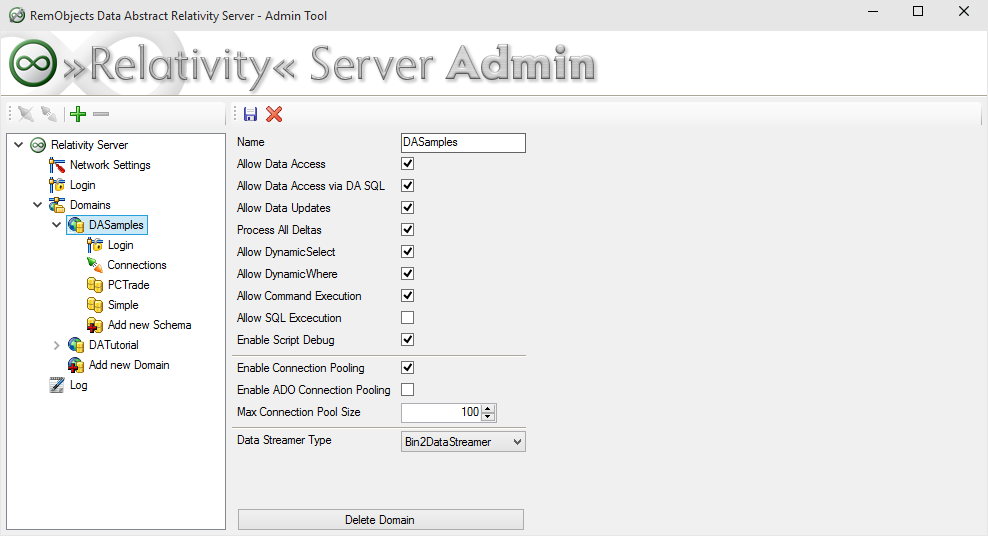988x536 pixels.
Task: Select Network Settings in the tree
Action: (x=110, y=165)
